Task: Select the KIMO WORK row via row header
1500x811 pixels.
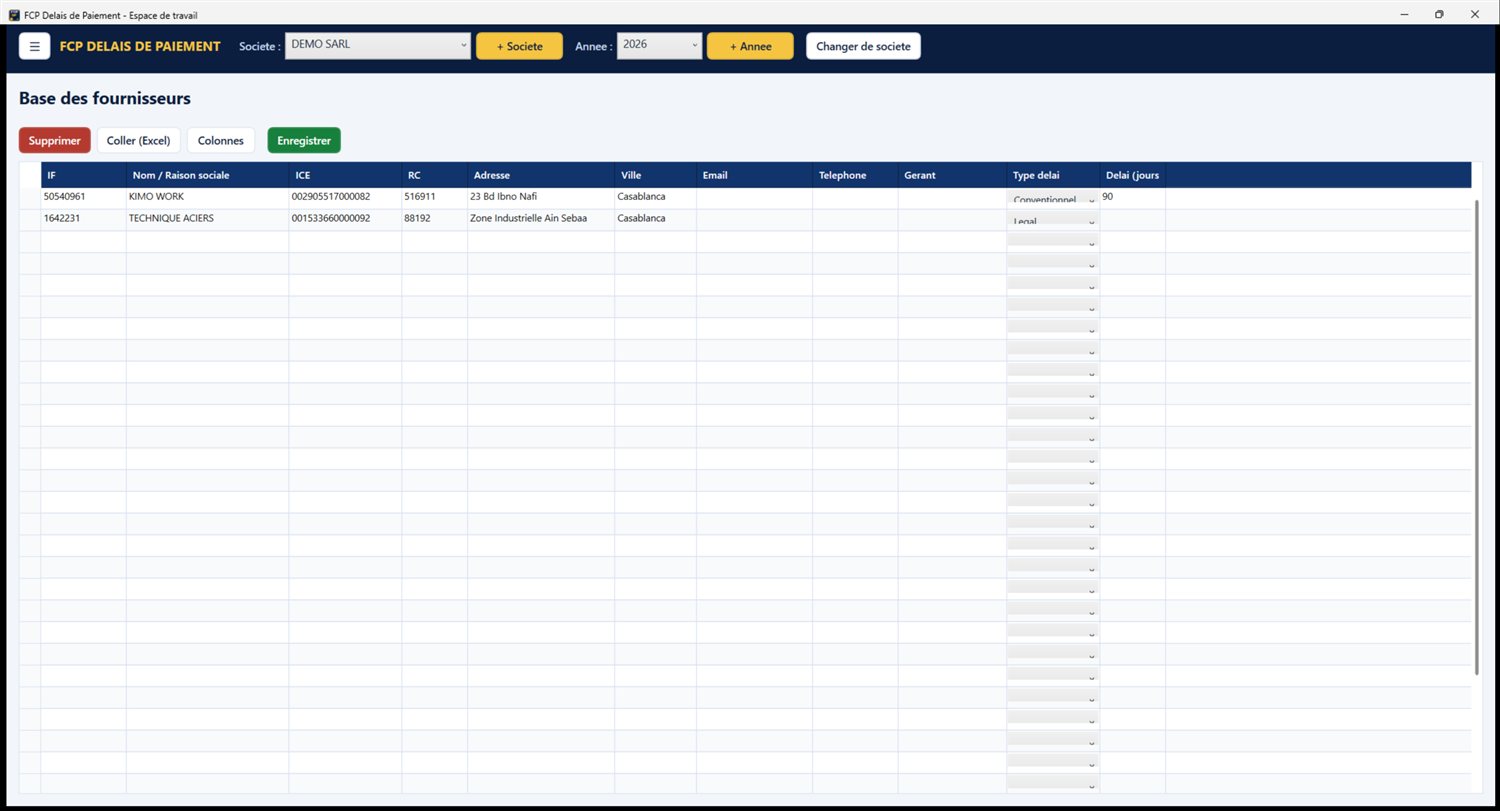Action: click(x=30, y=198)
